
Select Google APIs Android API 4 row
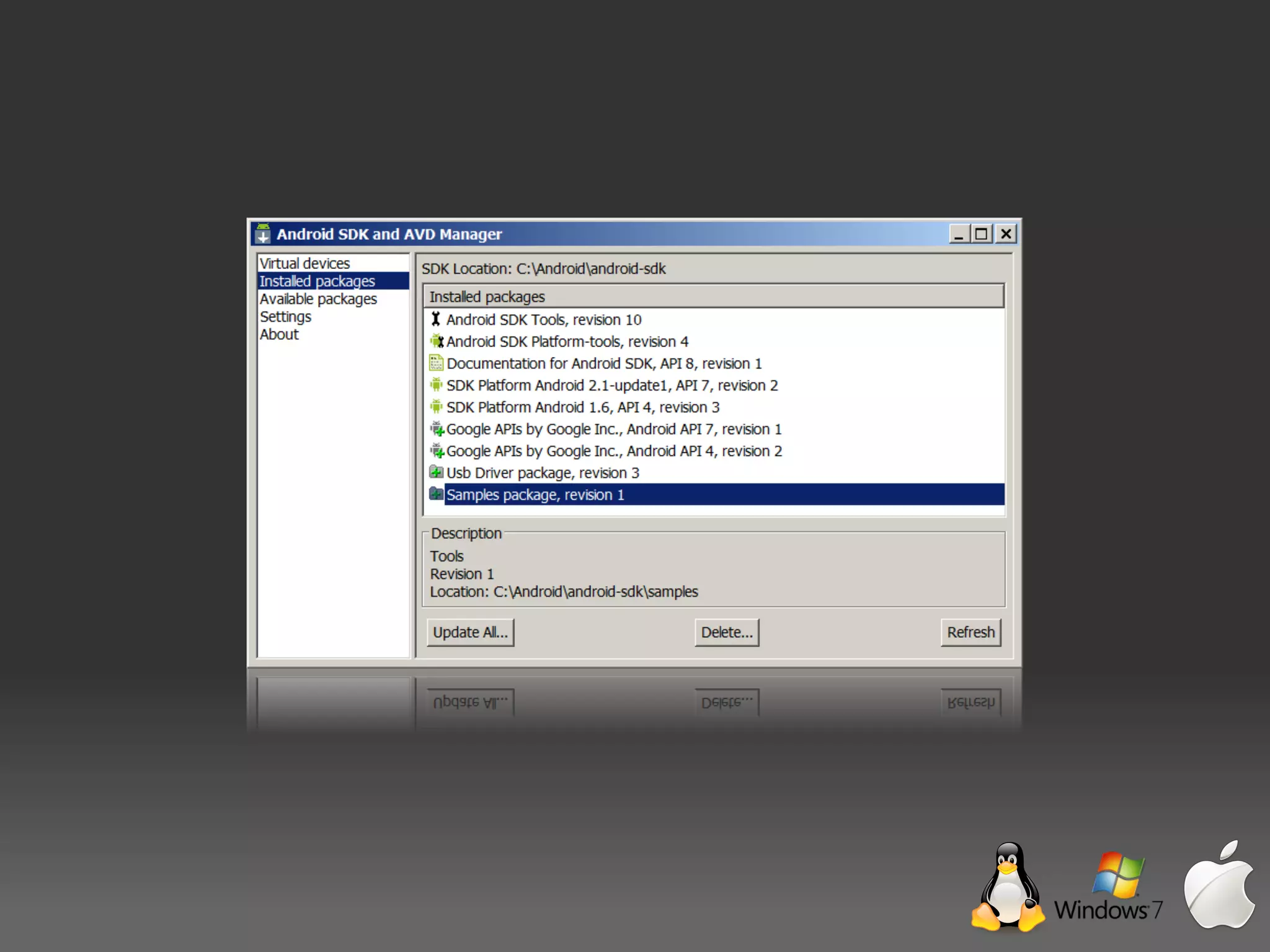pos(614,451)
